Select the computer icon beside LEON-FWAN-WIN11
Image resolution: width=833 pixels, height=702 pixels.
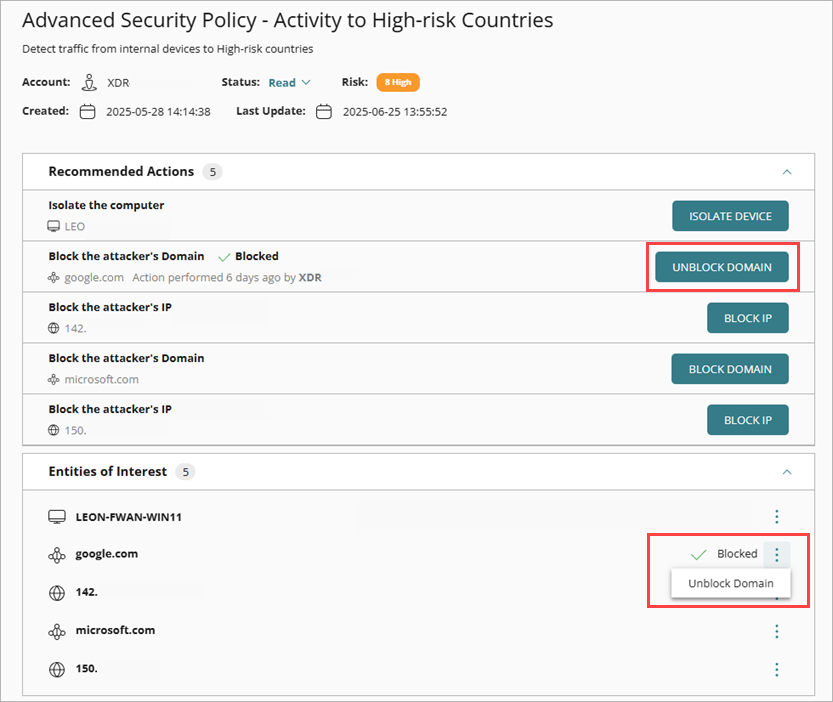click(x=57, y=516)
